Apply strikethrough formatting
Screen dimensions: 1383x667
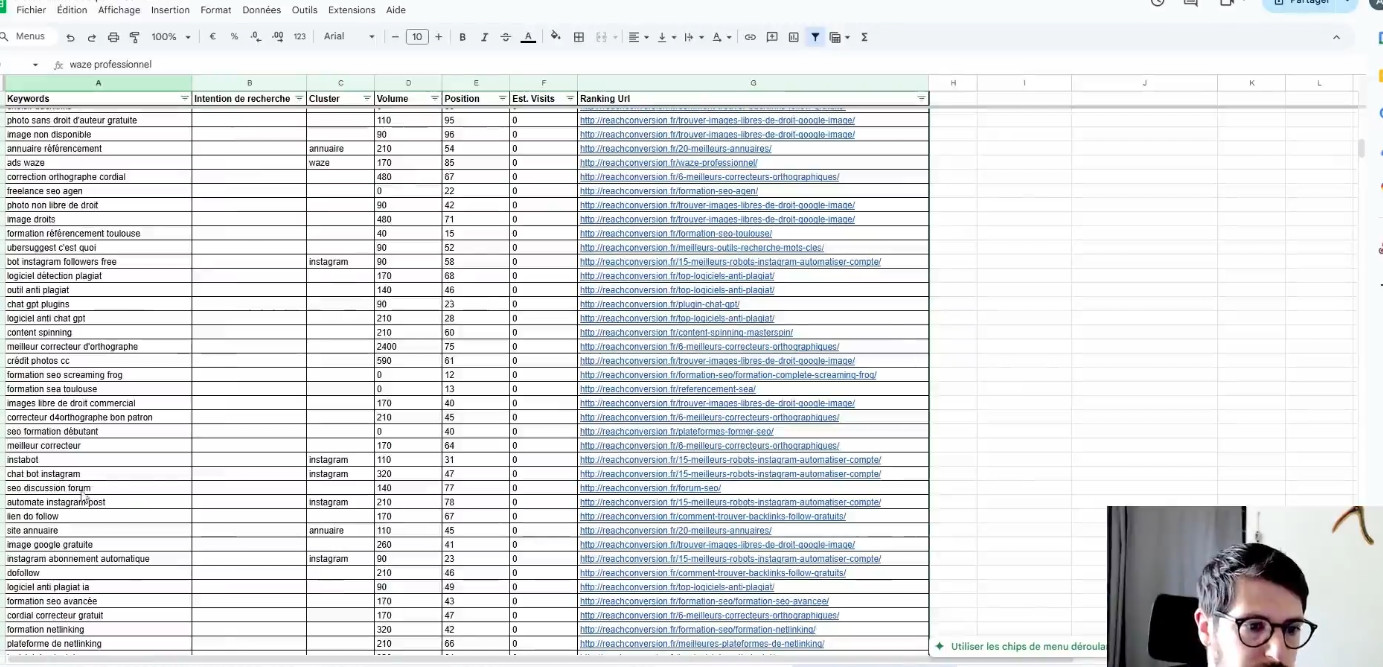[x=505, y=37]
